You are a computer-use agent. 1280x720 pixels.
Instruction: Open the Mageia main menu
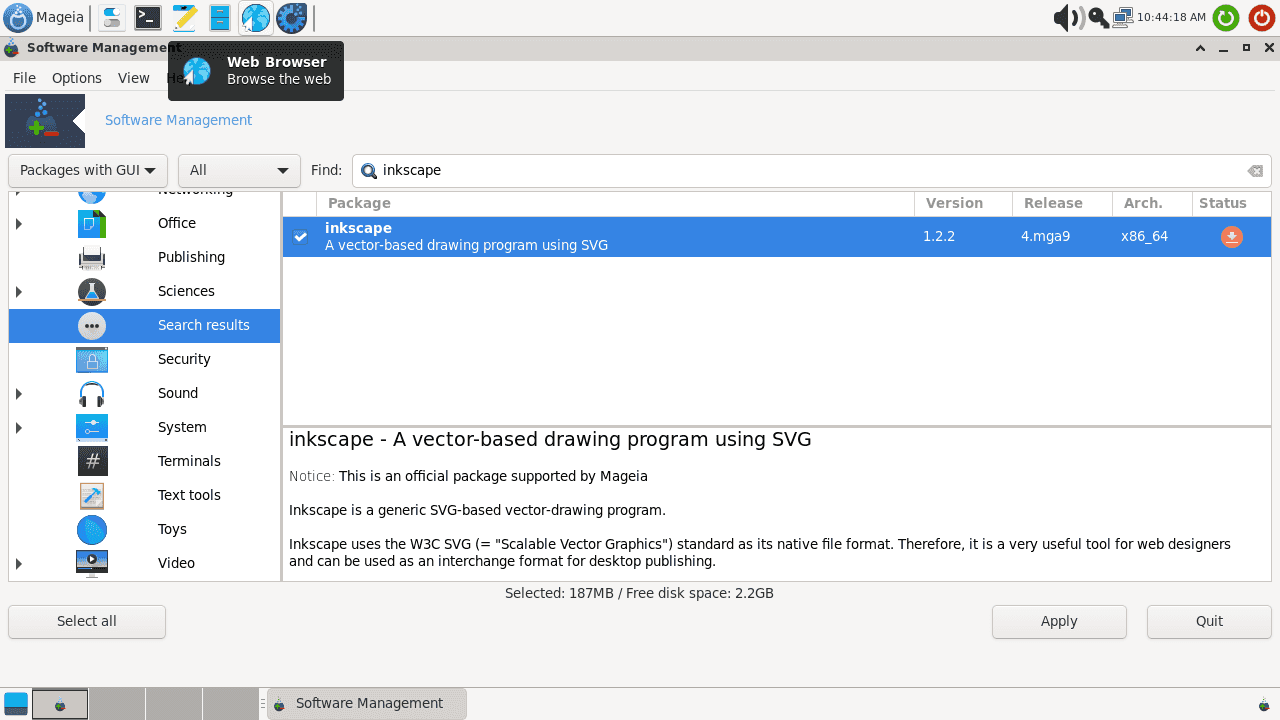[44, 17]
